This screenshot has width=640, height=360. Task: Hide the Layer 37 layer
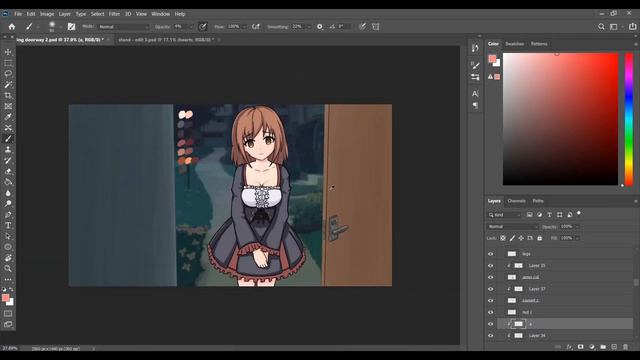pyautogui.click(x=491, y=289)
